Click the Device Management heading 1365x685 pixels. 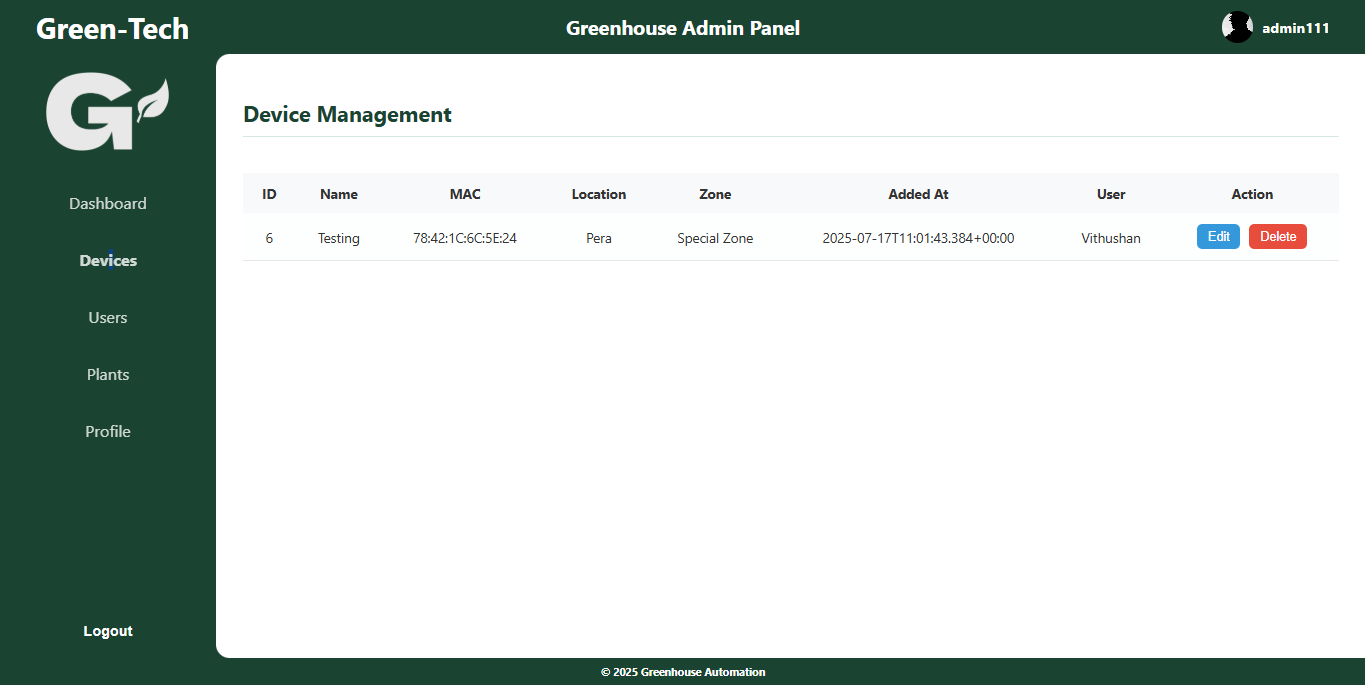point(347,114)
